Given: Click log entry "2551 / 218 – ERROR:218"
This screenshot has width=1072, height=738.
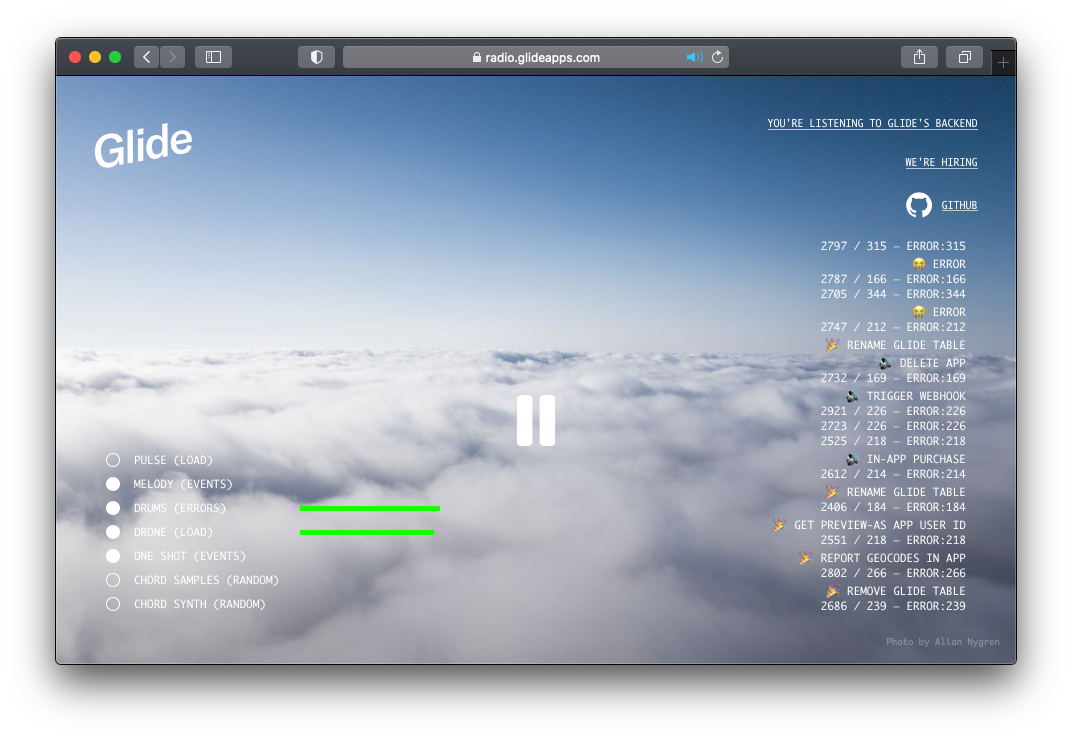Looking at the screenshot, I should click(893, 540).
